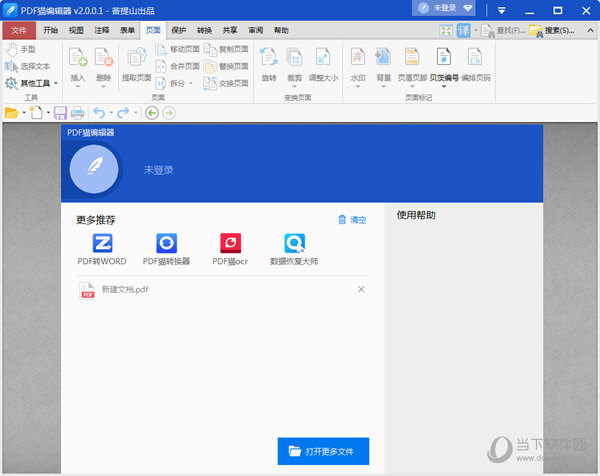Click the Print icon
Screen dimensions: 600x476
click(x=77, y=113)
